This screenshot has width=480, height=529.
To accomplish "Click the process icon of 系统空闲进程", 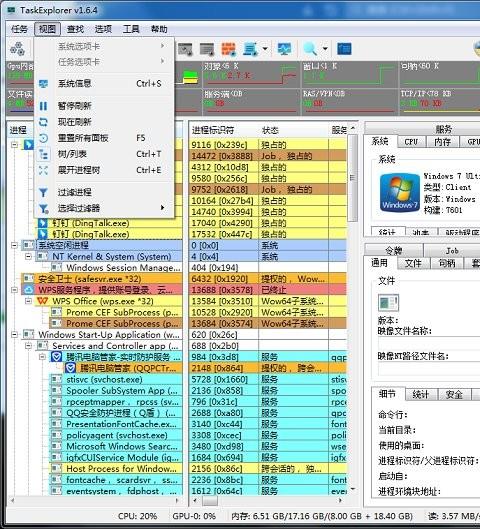I will 28,245.
